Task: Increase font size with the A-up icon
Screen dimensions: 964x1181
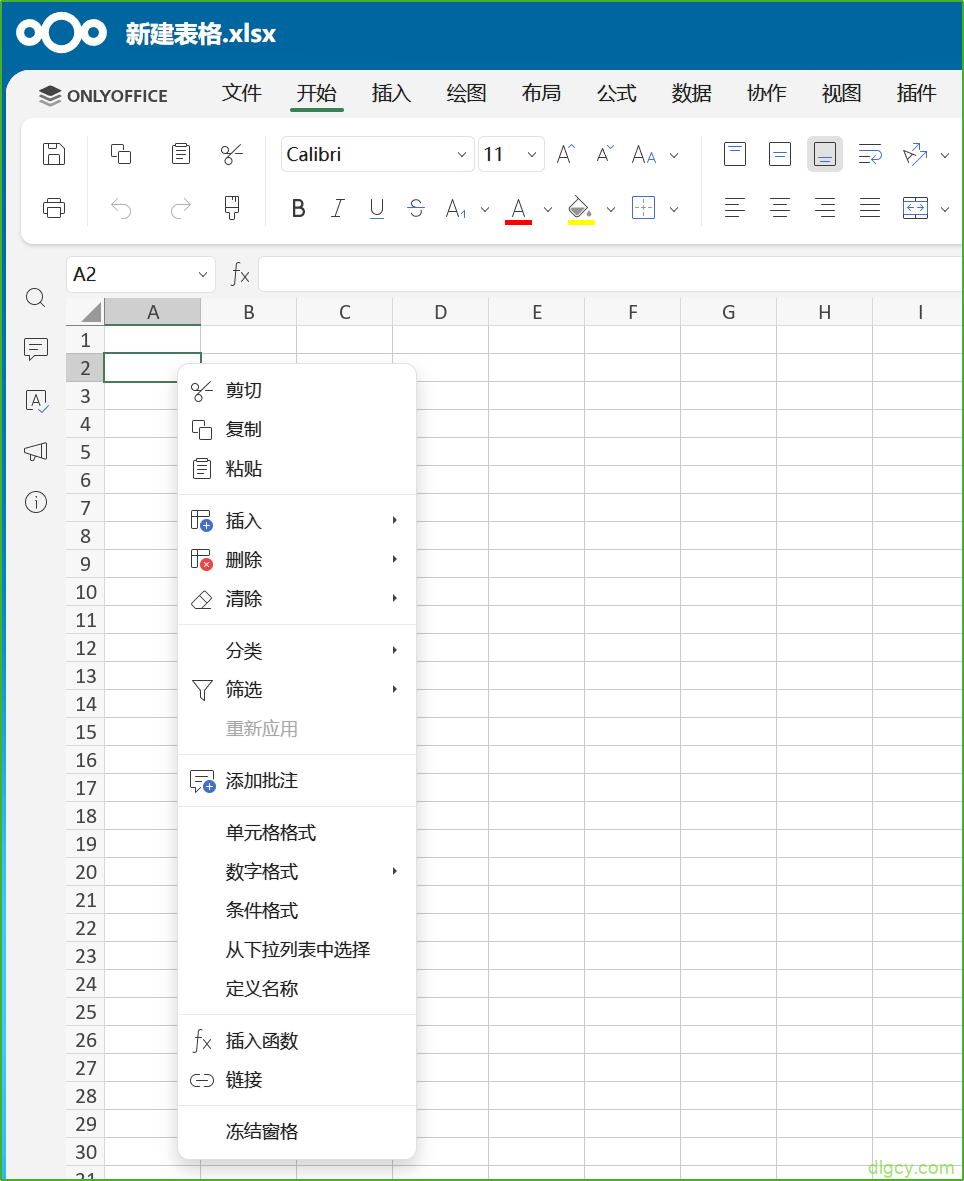Action: click(x=566, y=154)
